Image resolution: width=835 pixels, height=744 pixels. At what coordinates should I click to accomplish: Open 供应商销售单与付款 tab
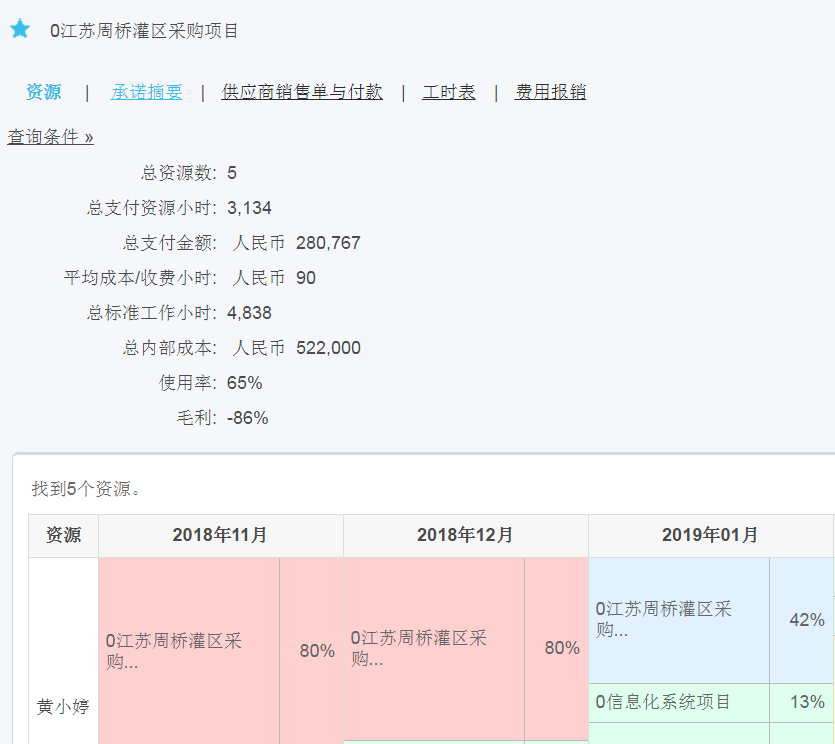(x=302, y=92)
